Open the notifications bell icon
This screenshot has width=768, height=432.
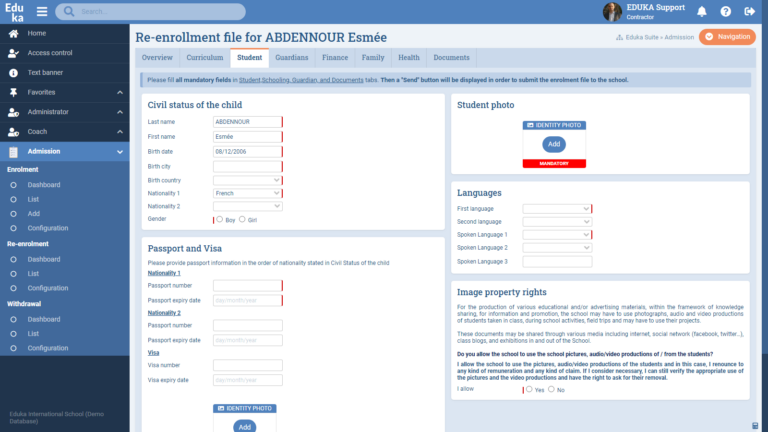point(702,12)
